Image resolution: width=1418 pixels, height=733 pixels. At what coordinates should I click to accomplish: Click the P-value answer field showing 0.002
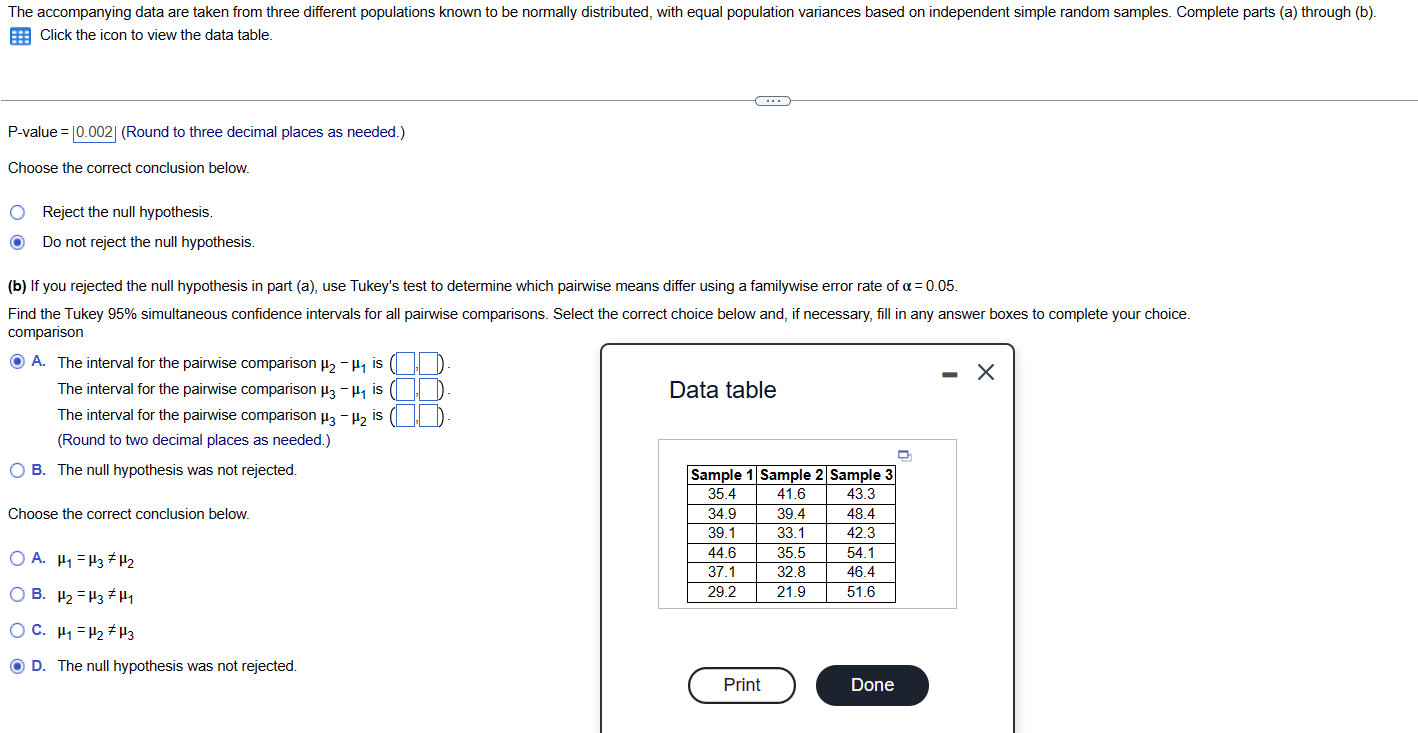tap(94, 131)
